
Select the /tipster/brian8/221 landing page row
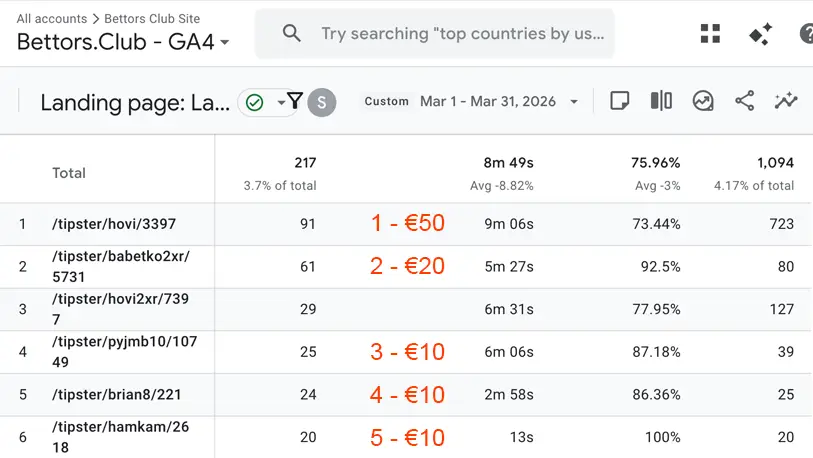117,395
